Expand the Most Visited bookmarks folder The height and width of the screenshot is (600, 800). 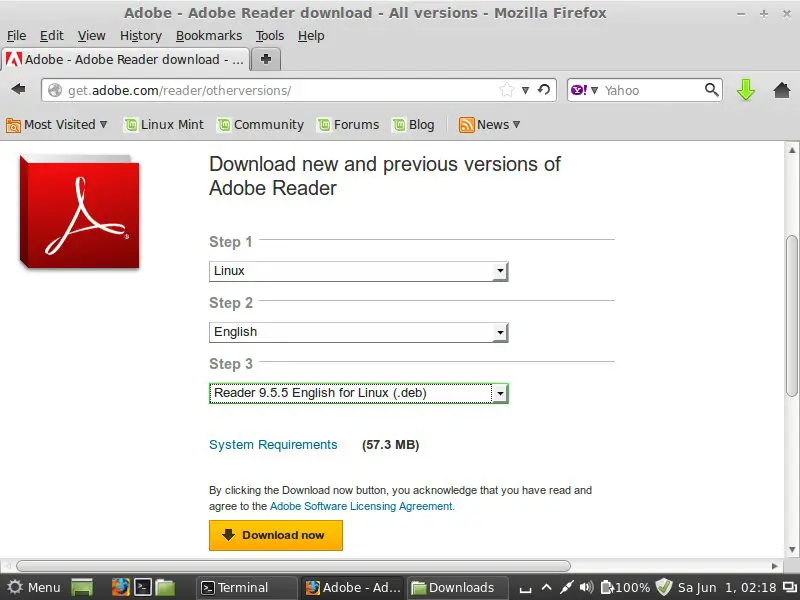57,124
